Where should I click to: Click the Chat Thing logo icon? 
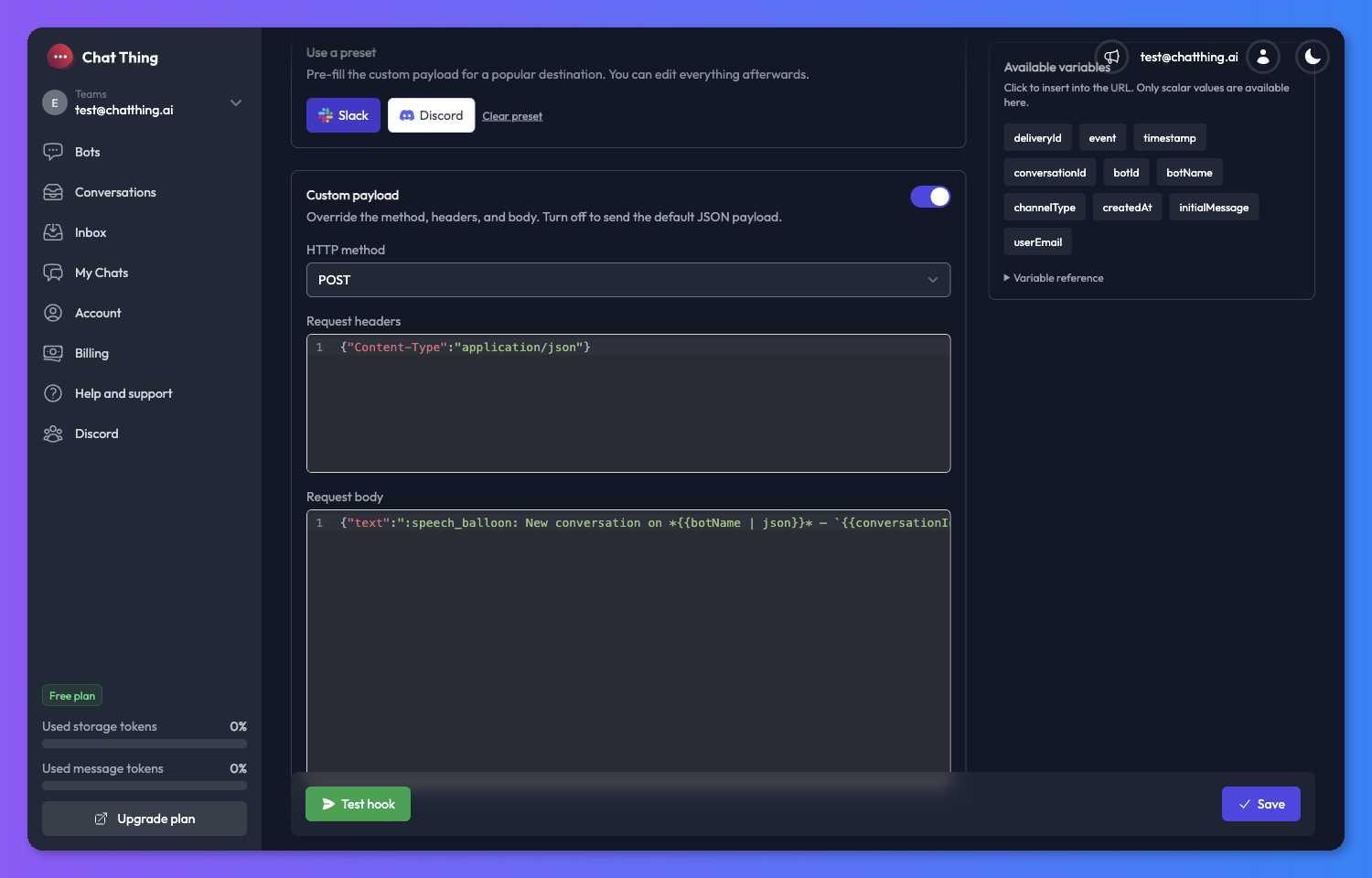(59, 57)
